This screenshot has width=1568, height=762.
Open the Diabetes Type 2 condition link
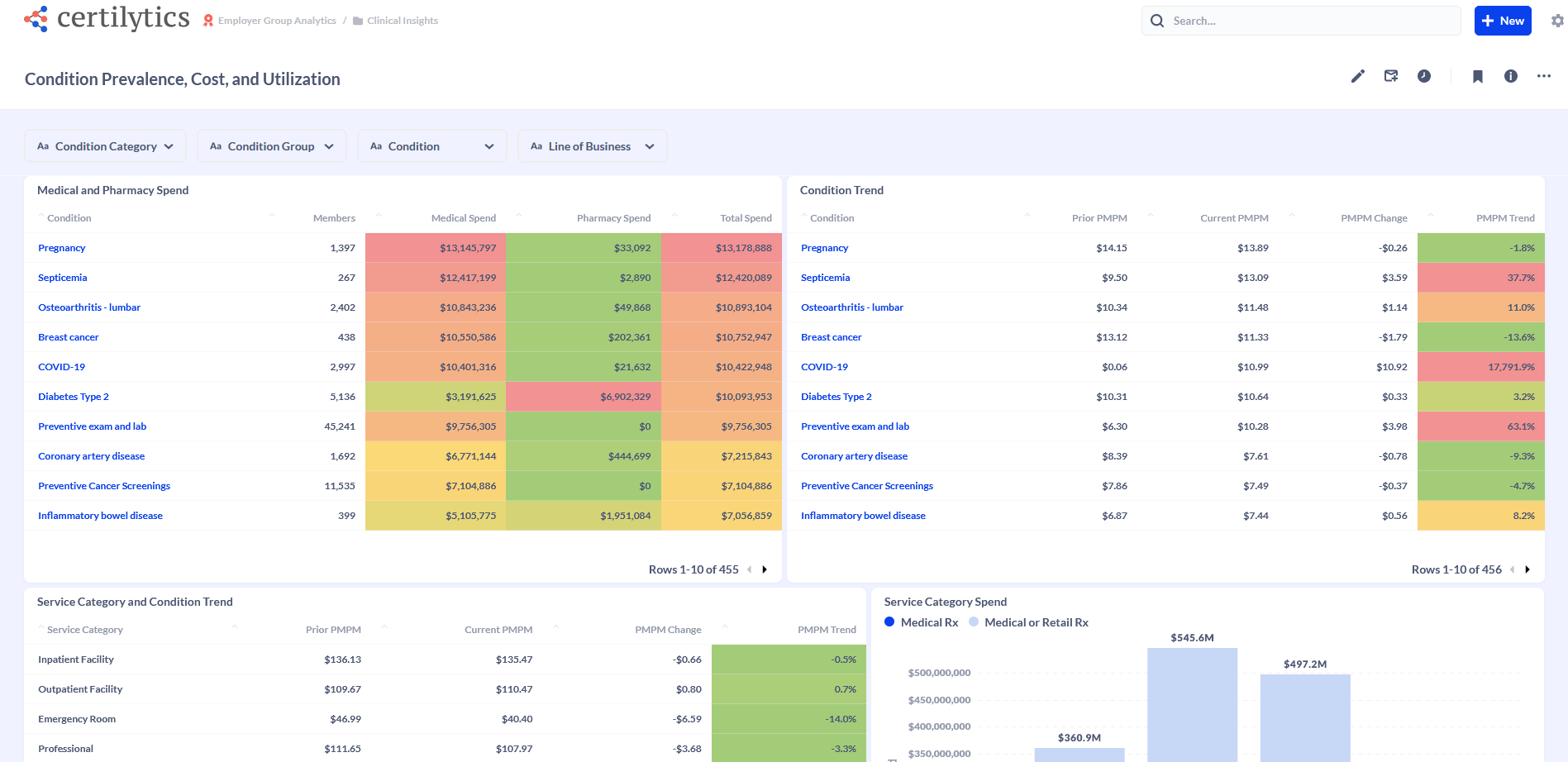coord(73,396)
